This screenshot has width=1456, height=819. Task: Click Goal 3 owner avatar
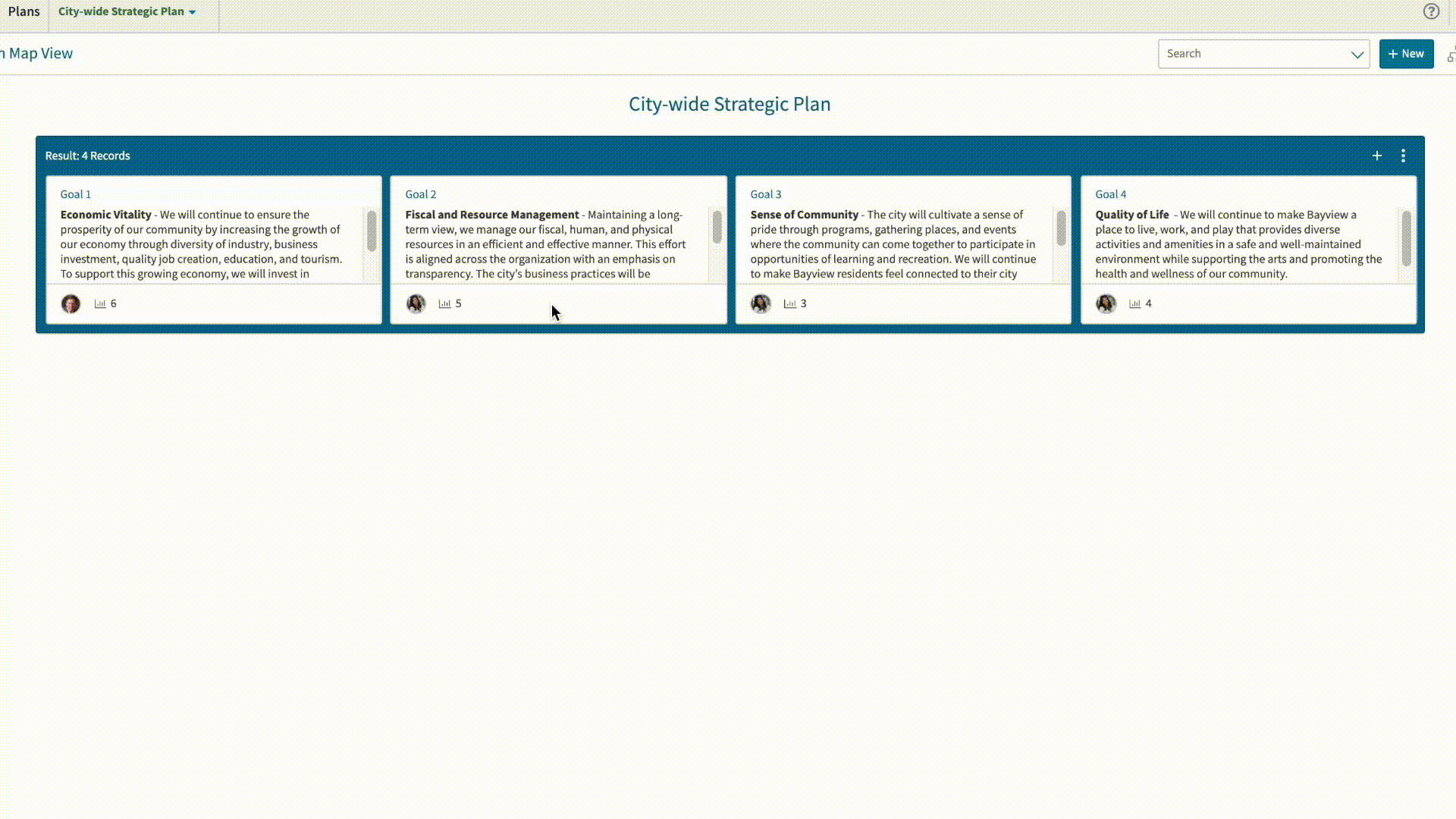pyautogui.click(x=761, y=304)
